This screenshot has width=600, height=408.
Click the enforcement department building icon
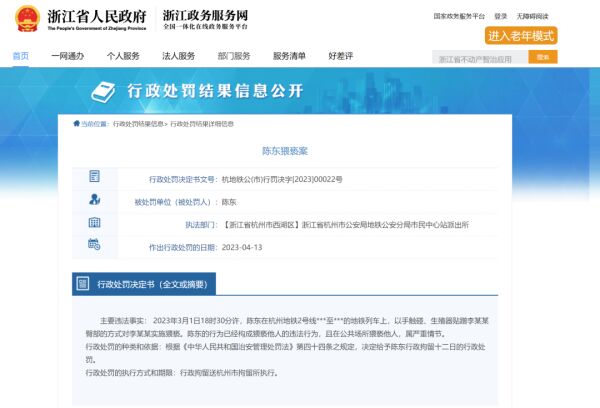(x=94, y=223)
